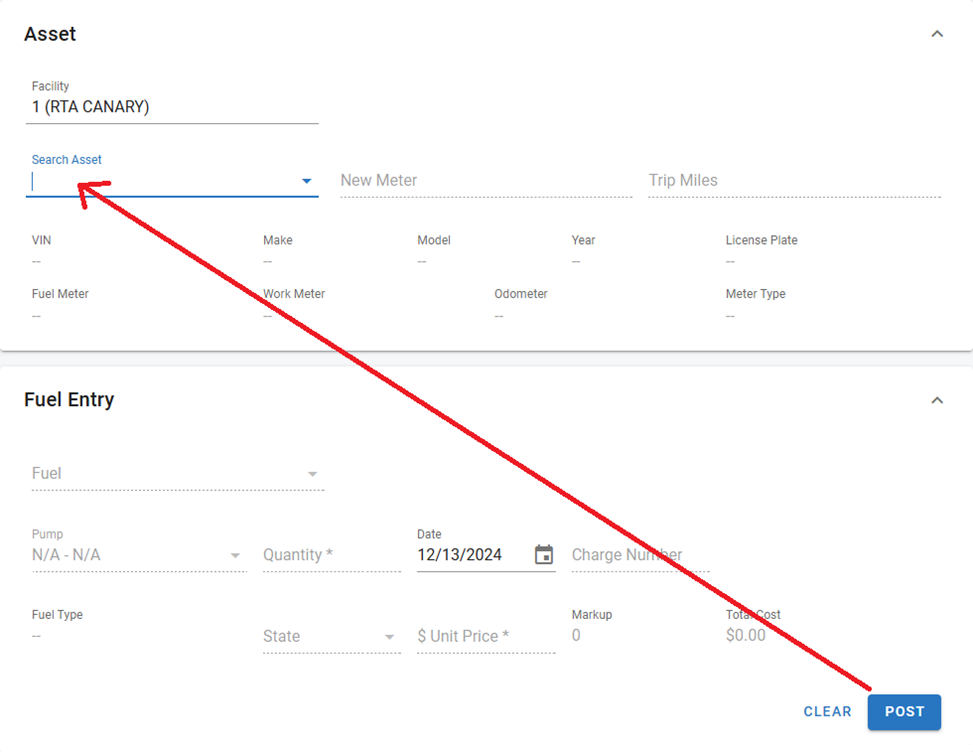Screen dimensions: 973x752
Task: Collapse the Fuel Entry section chevron
Action: pos(937,400)
